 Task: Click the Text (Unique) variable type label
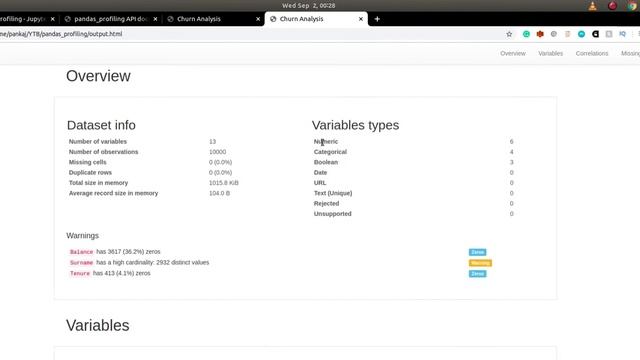click(333, 193)
